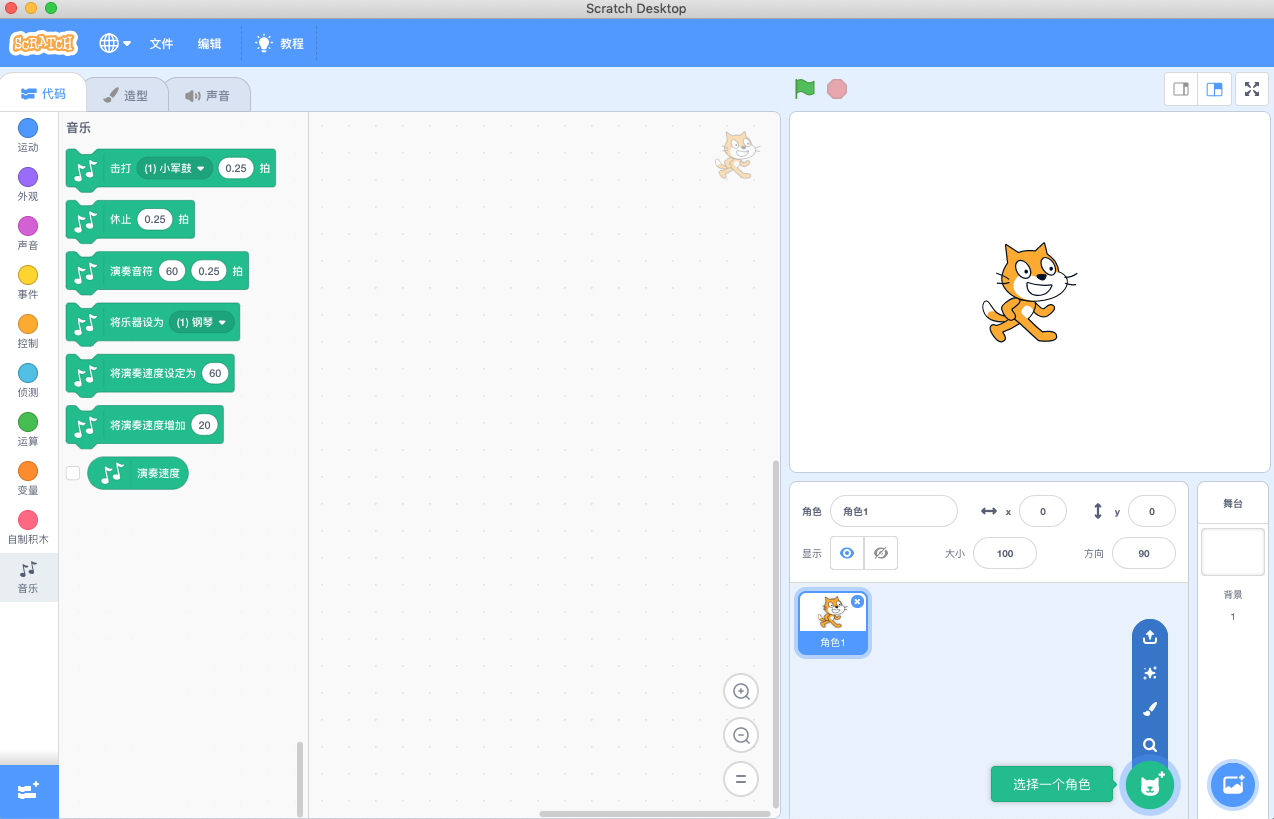Screen dimensions: 1274x819
Task: Click the search sprite library icon
Action: click(1150, 745)
